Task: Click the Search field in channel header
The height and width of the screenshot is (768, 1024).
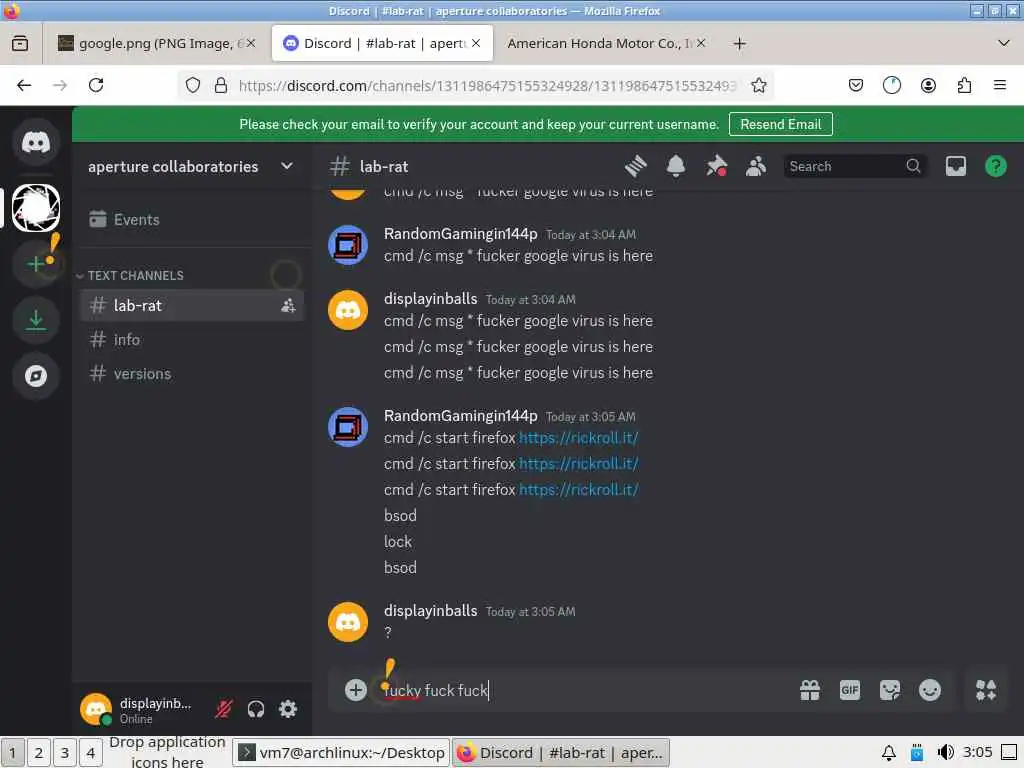Action: coord(855,167)
